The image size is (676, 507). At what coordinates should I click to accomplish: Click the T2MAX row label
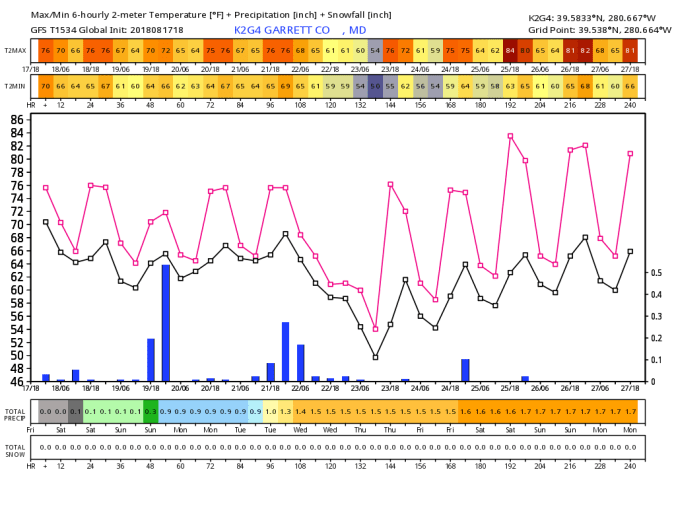point(15,50)
